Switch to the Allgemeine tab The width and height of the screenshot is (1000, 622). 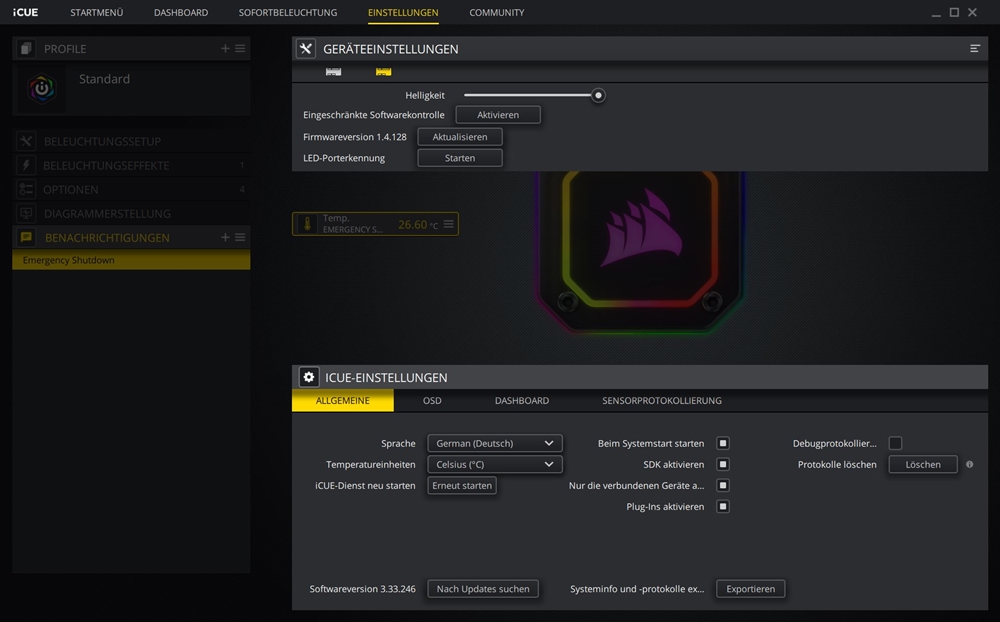[342, 401]
